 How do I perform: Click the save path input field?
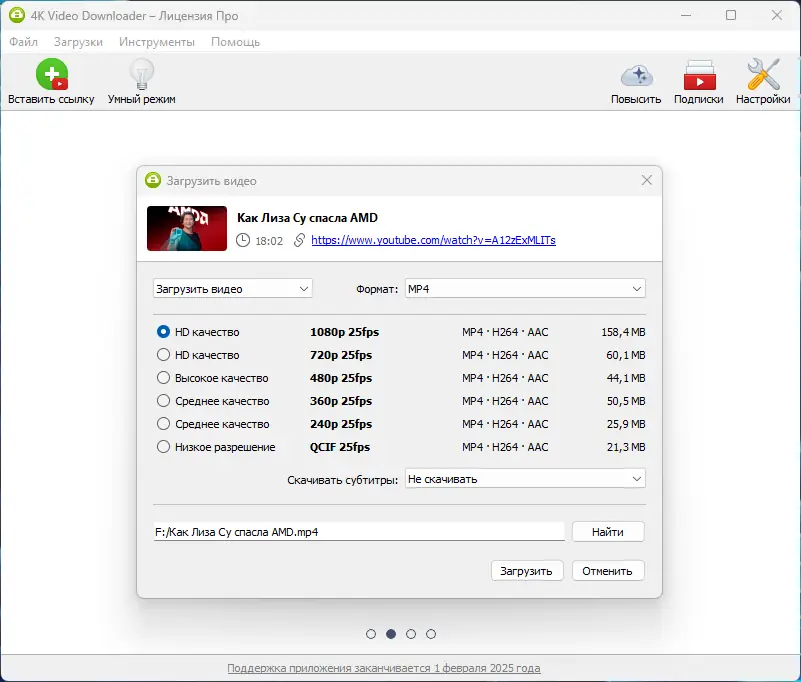tap(359, 532)
